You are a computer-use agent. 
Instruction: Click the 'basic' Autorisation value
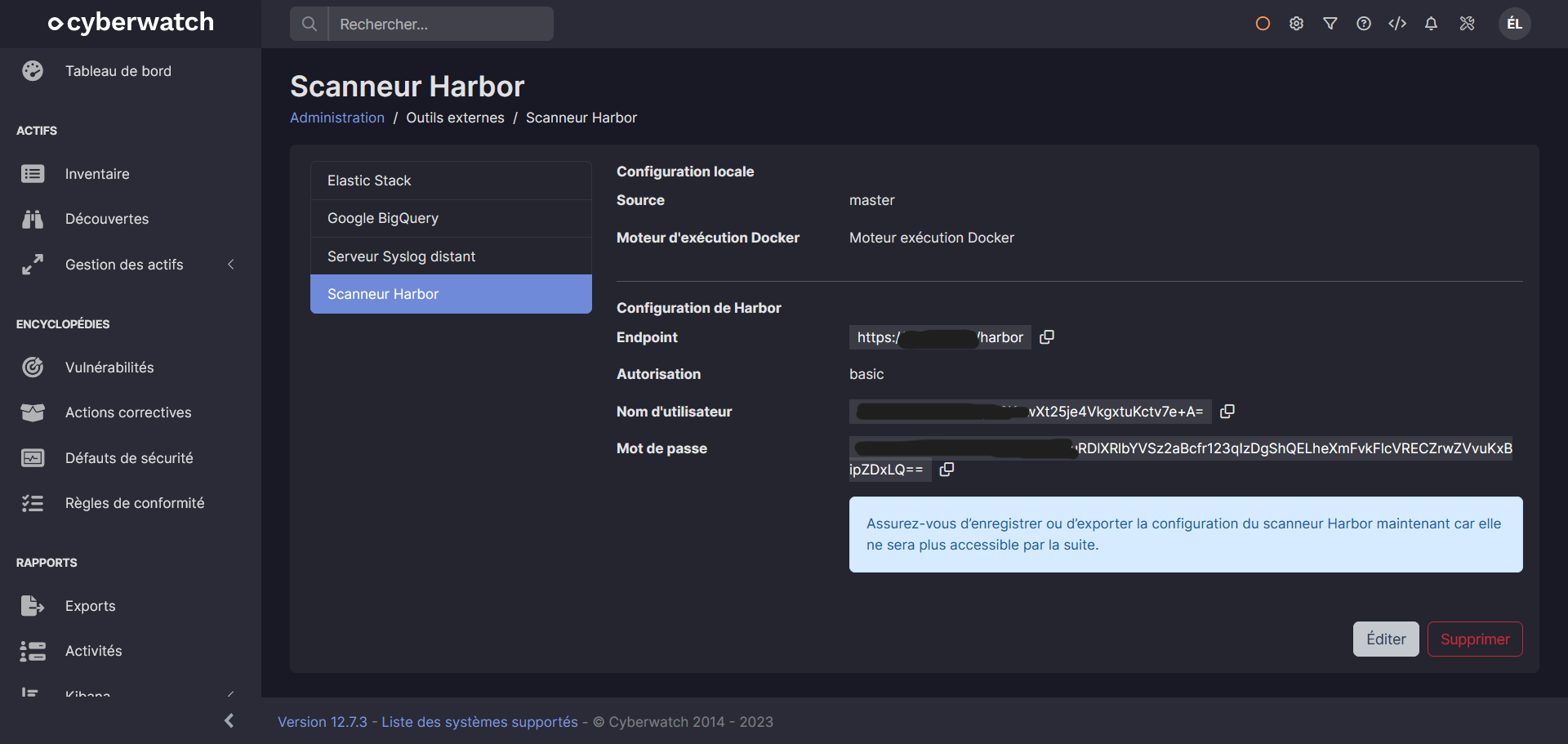point(866,374)
